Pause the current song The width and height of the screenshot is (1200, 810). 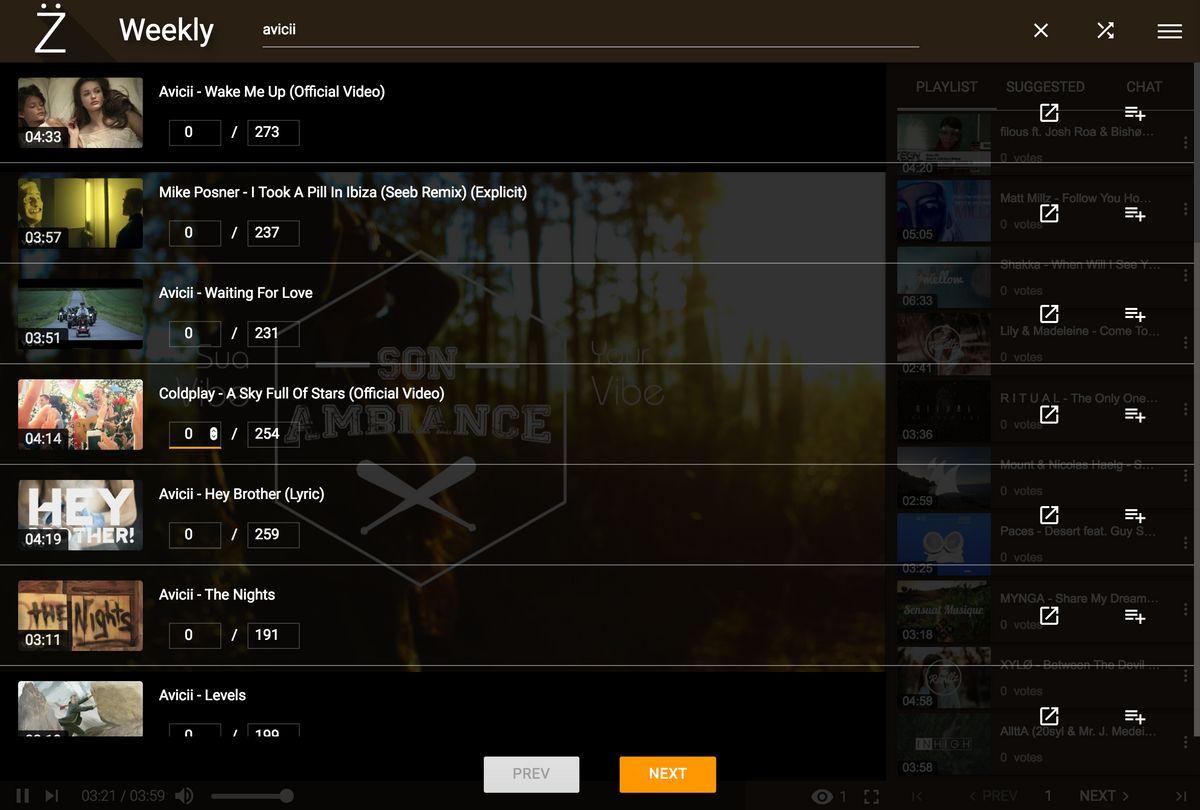[22, 796]
